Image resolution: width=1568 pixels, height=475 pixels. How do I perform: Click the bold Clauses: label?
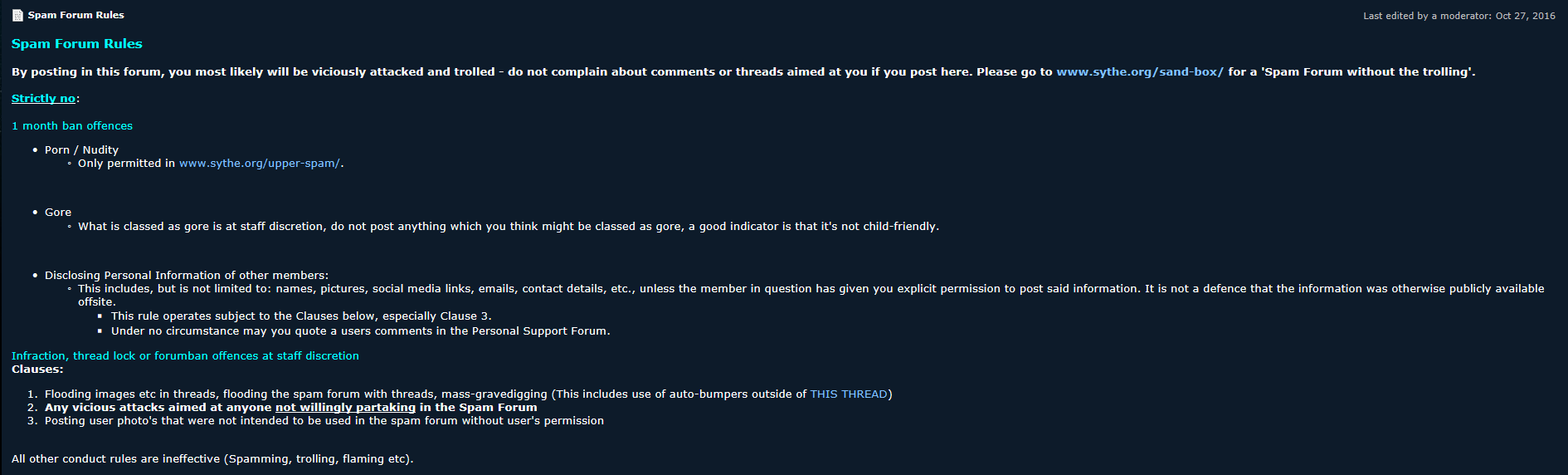click(x=37, y=370)
